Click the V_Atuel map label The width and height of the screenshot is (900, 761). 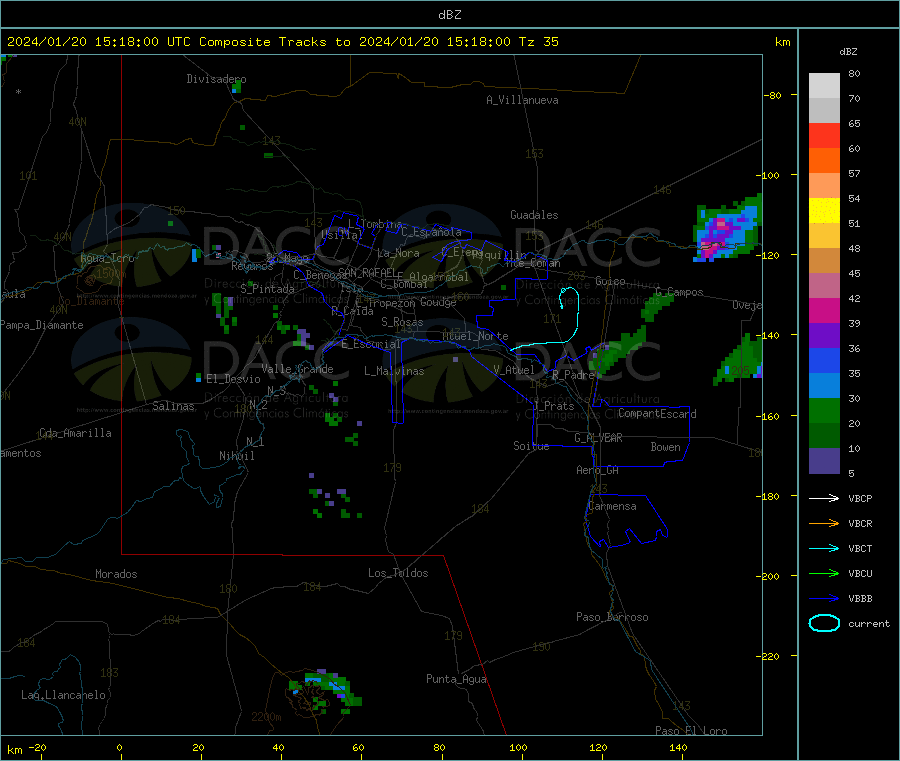514,370
